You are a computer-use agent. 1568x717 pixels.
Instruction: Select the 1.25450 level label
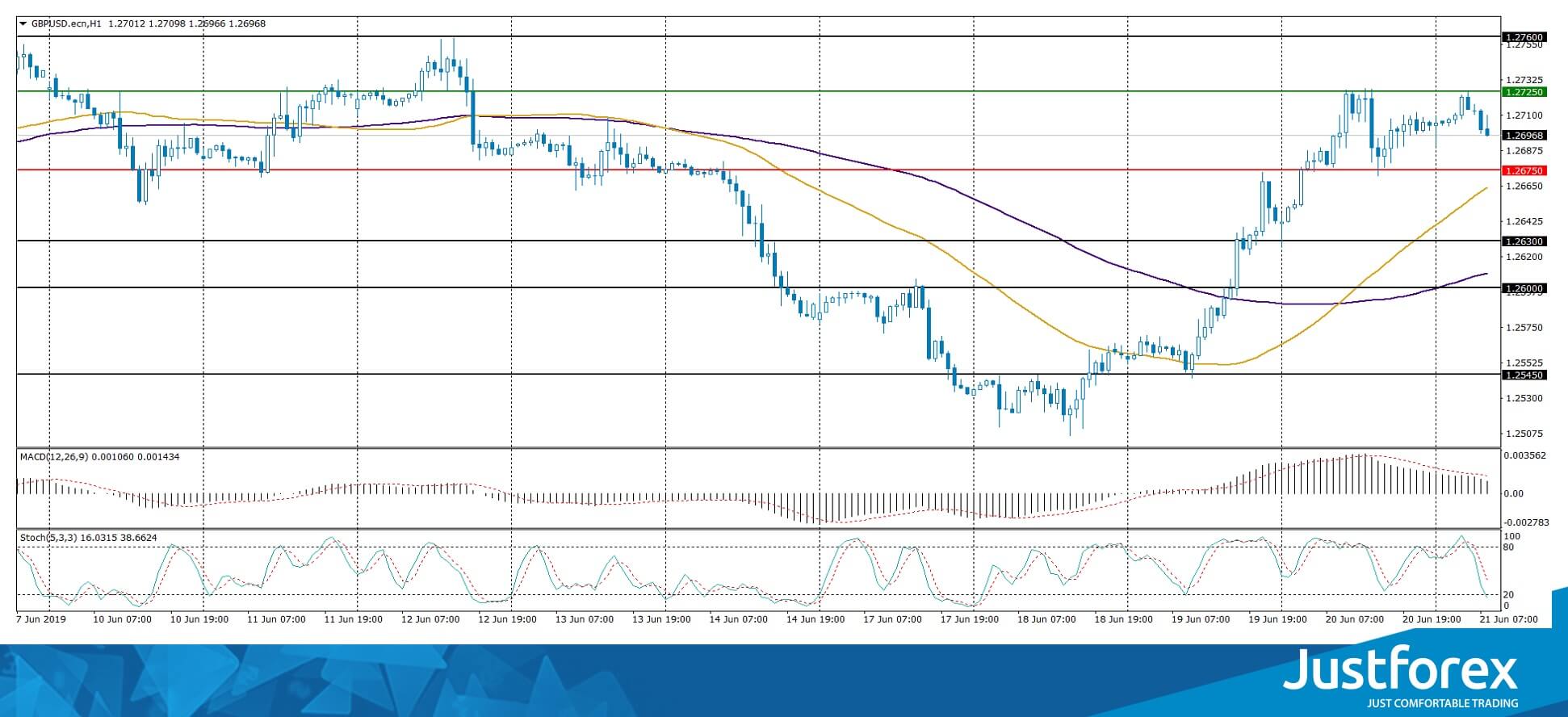pyautogui.click(x=1524, y=375)
